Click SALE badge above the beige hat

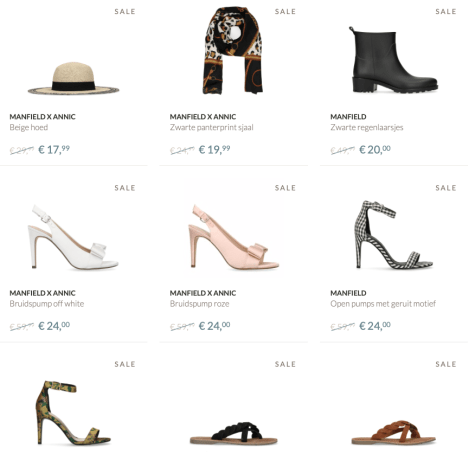click(125, 12)
